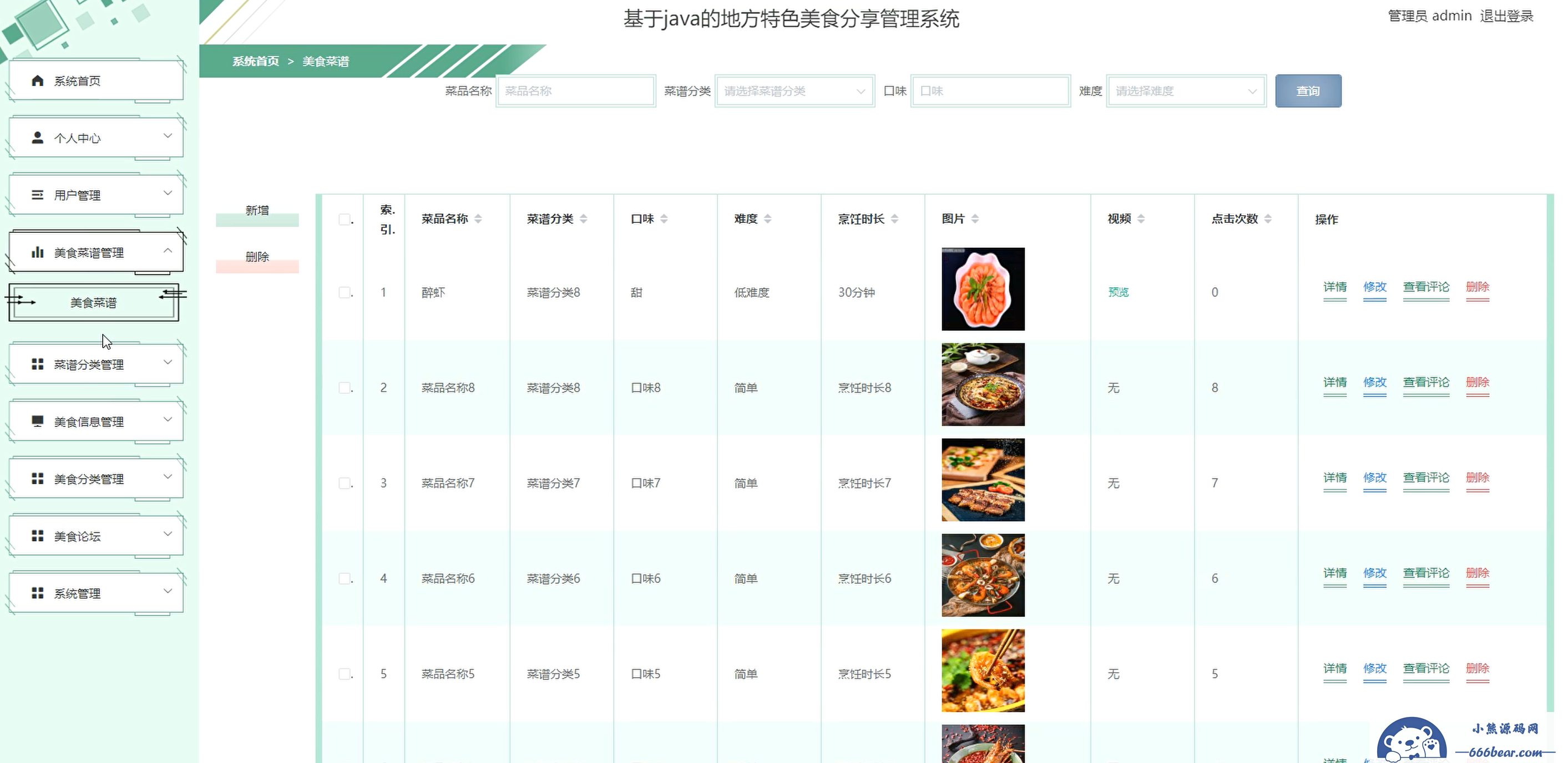The width and height of the screenshot is (1568, 763).
Task: Click the 低难度 difficulty cell
Action: (752, 292)
